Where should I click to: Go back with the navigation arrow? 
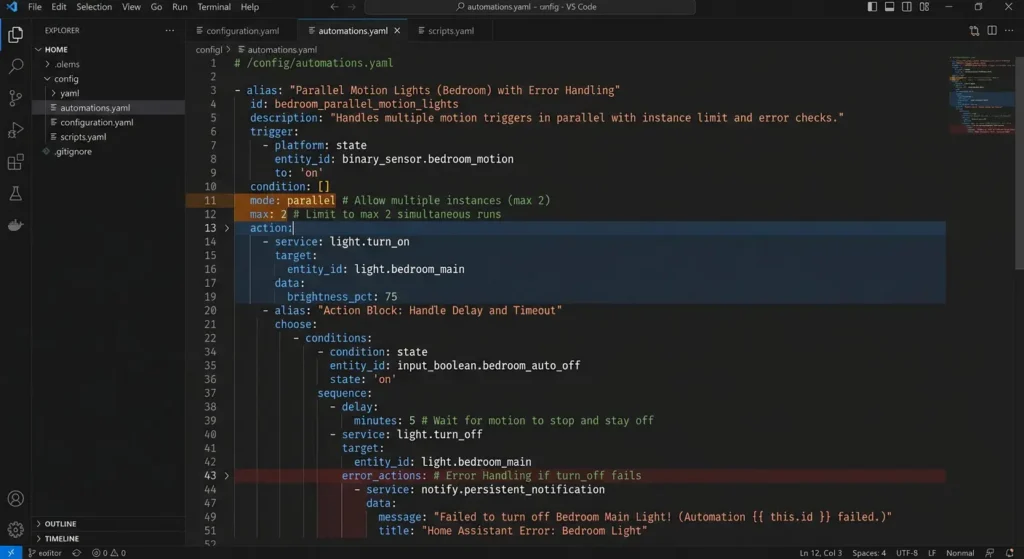point(334,7)
